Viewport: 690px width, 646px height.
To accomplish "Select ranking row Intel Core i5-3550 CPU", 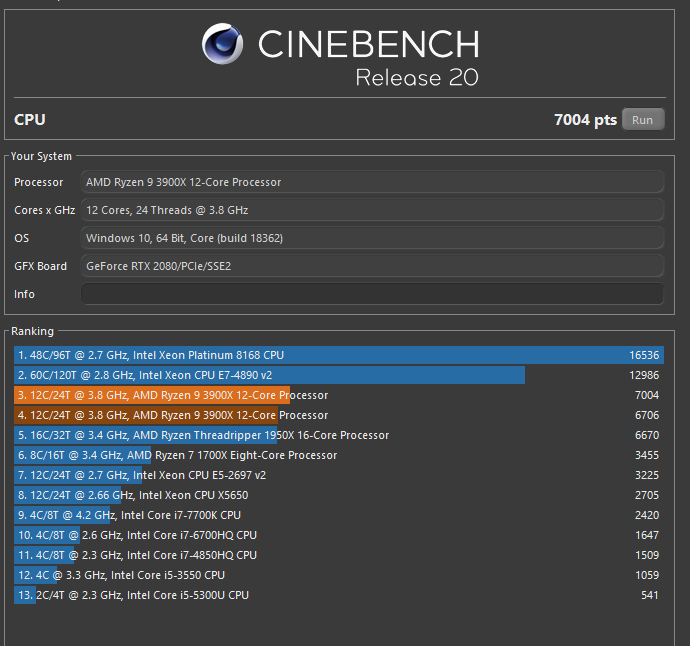I will pos(339,575).
